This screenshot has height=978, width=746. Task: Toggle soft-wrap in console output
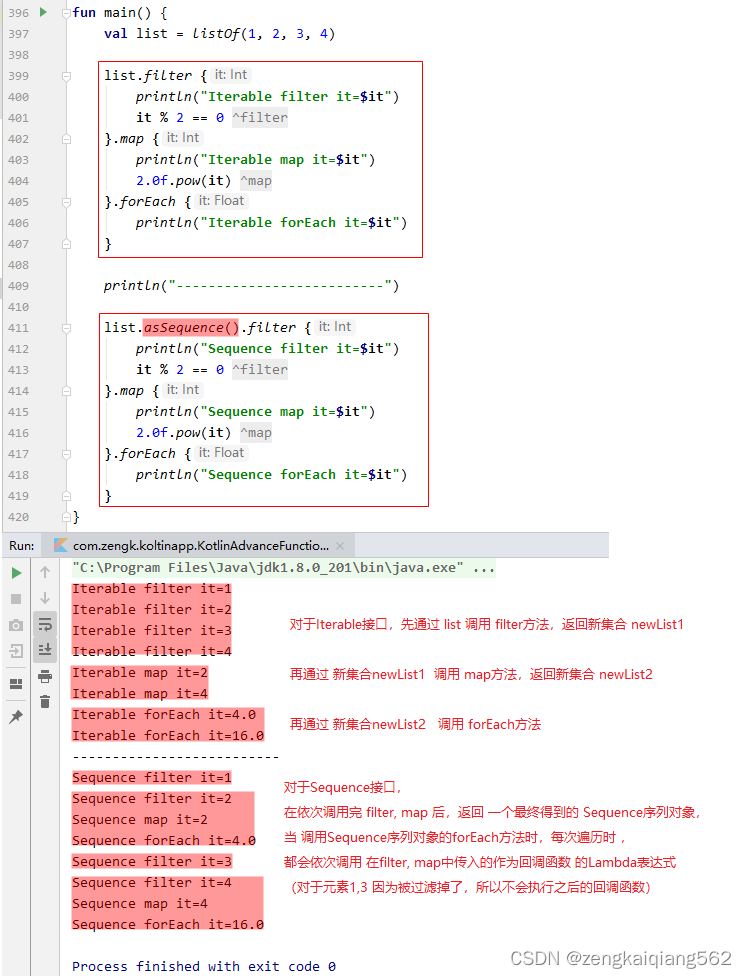(45, 624)
